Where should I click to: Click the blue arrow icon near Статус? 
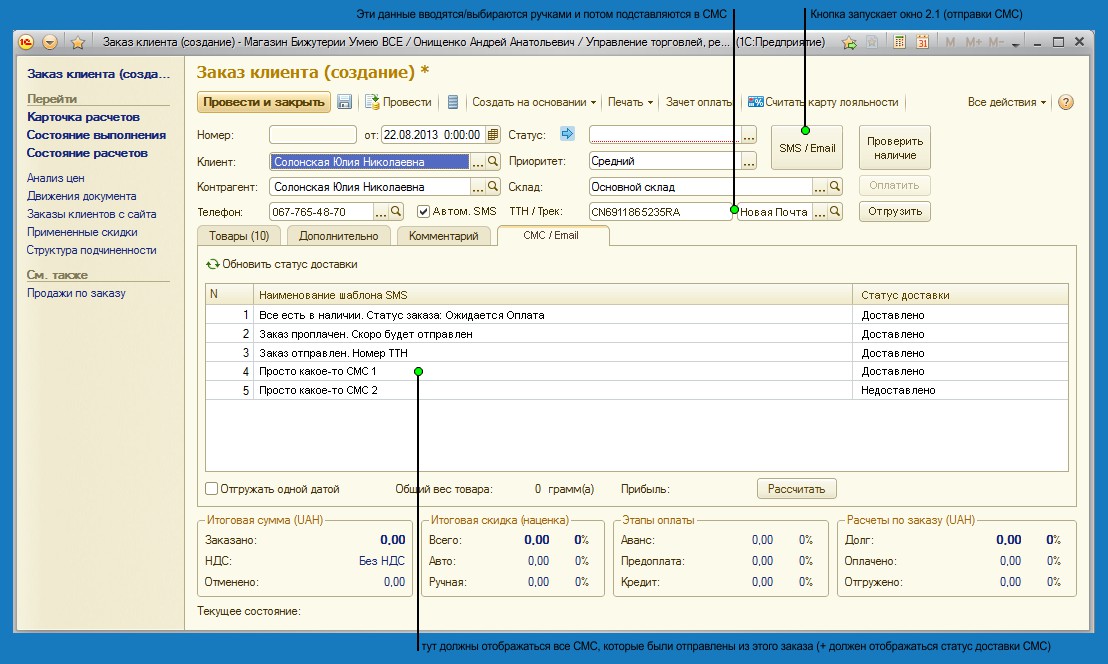click(568, 134)
